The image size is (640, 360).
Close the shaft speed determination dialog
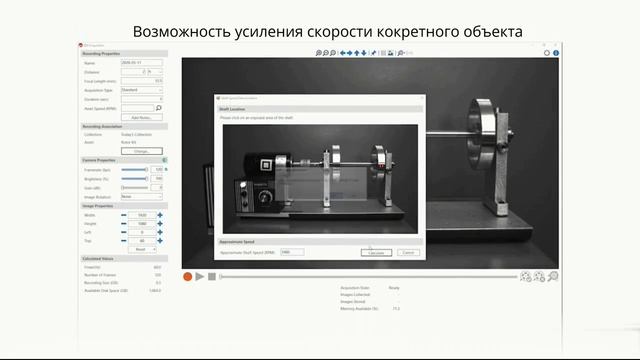pyautogui.click(x=422, y=98)
